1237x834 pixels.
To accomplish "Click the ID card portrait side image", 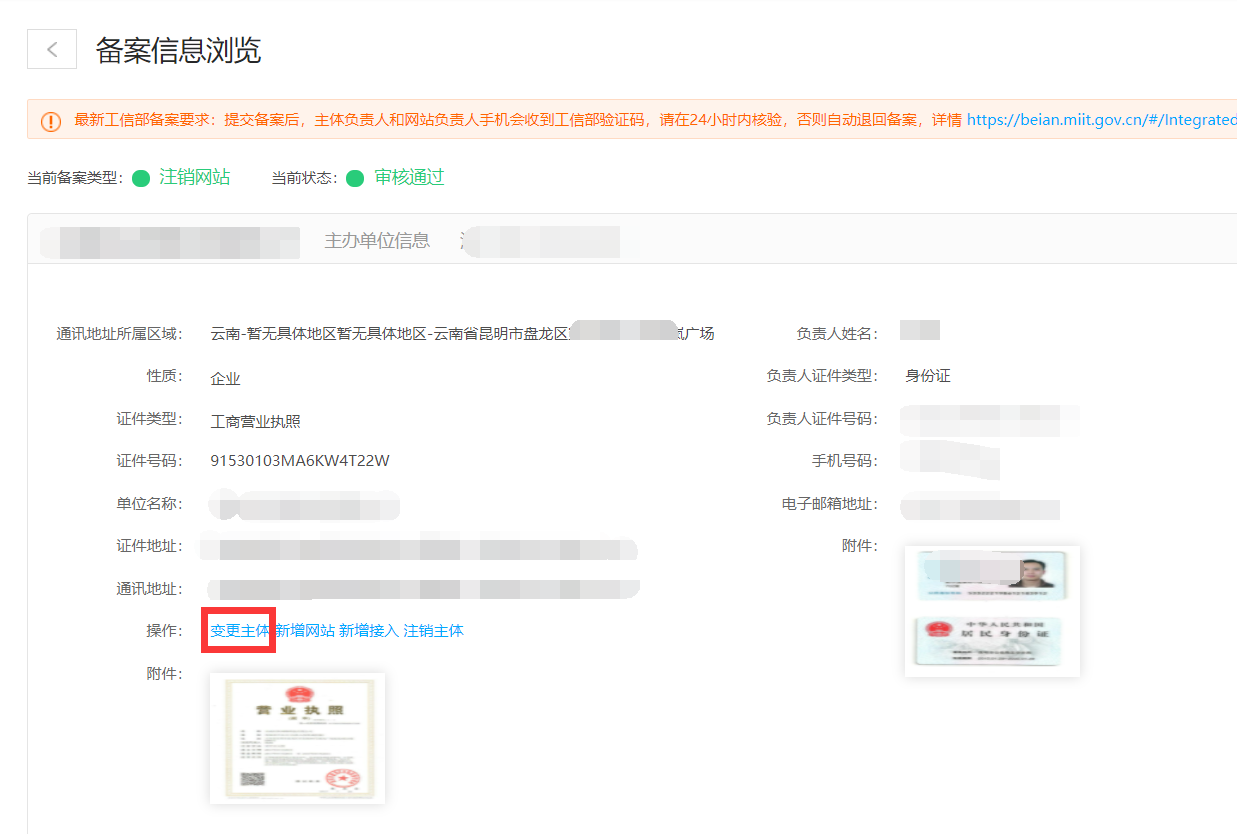I will pyautogui.click(x=990, y=573).
